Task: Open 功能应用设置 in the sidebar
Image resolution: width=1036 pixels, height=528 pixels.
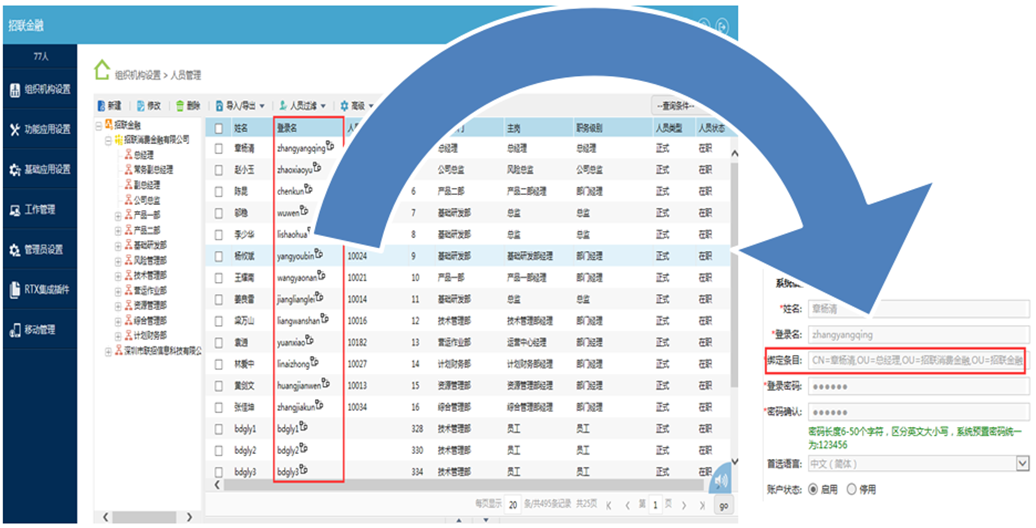Action: [x=40, y=129]
